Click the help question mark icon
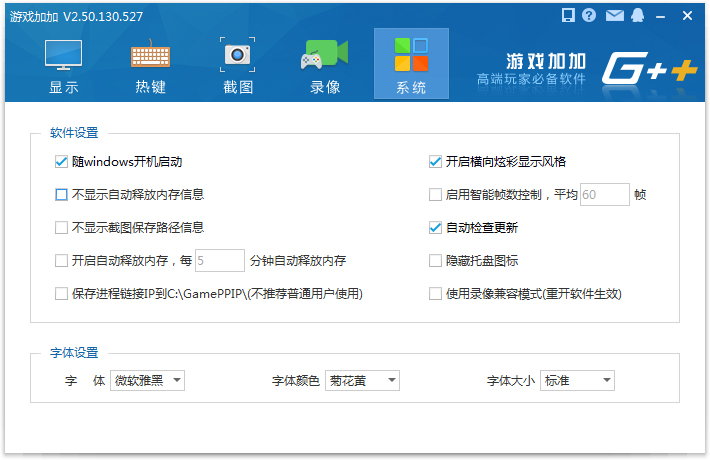The image size is (710, 460). click(590, 16)
